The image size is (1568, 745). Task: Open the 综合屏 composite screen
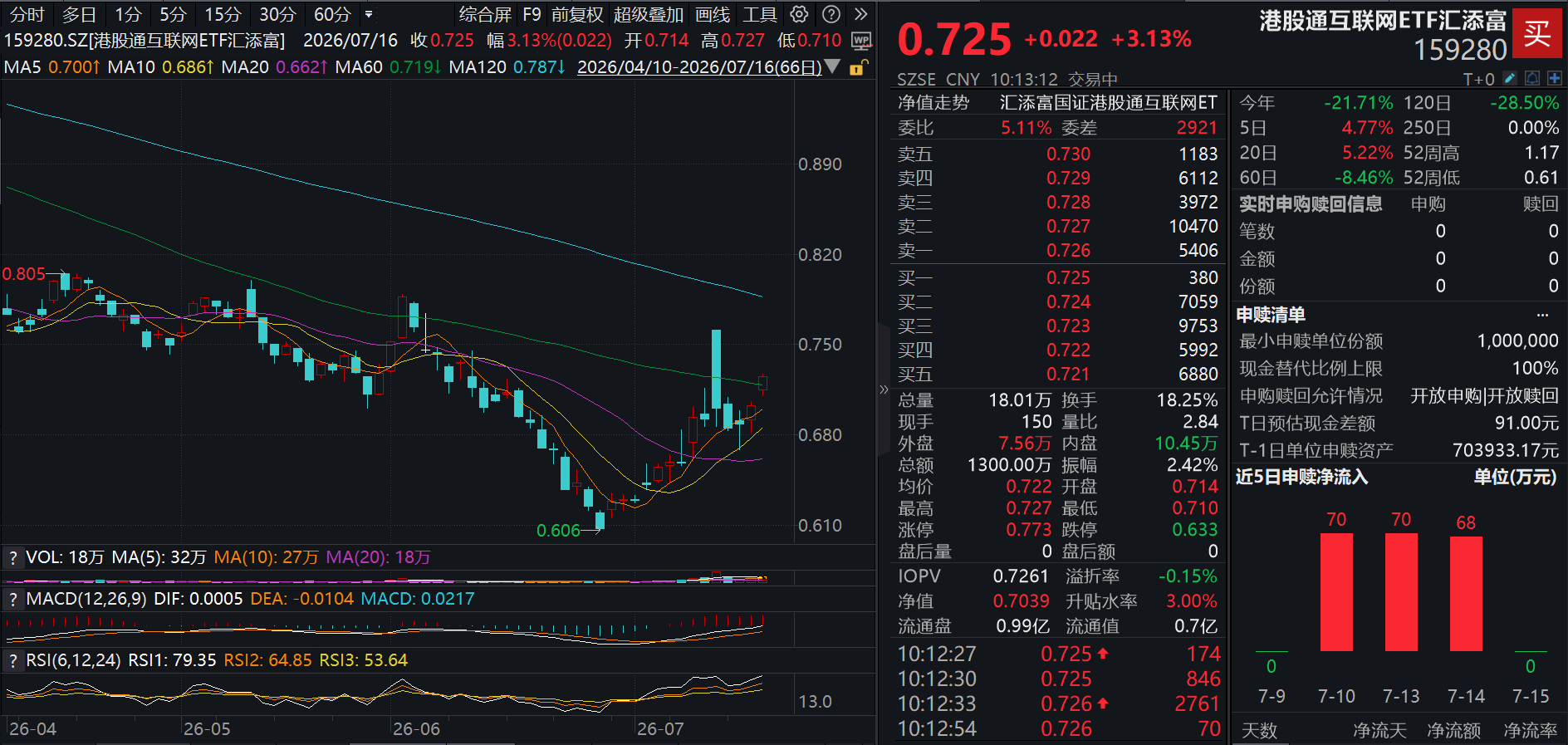485,14
